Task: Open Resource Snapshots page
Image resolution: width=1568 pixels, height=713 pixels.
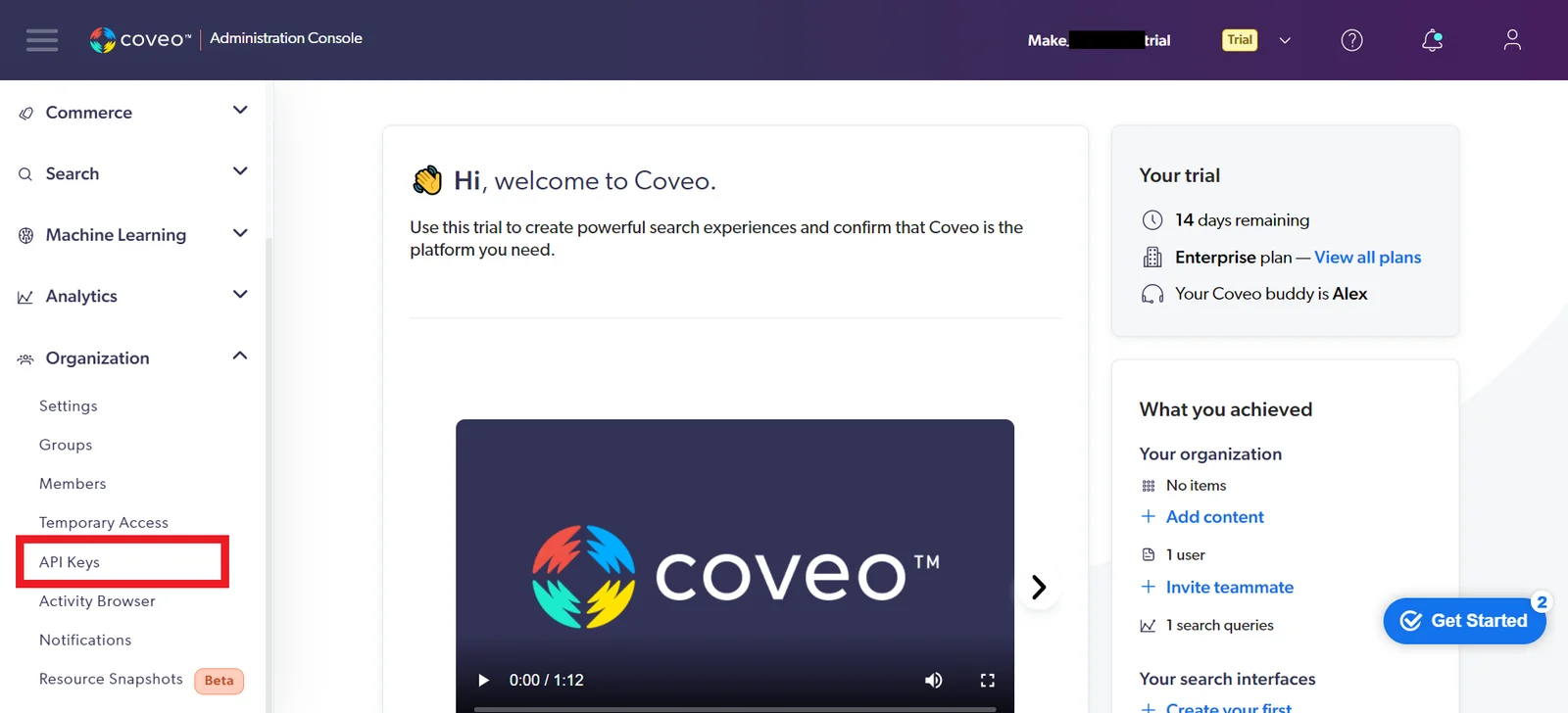Action: [111, 679]
